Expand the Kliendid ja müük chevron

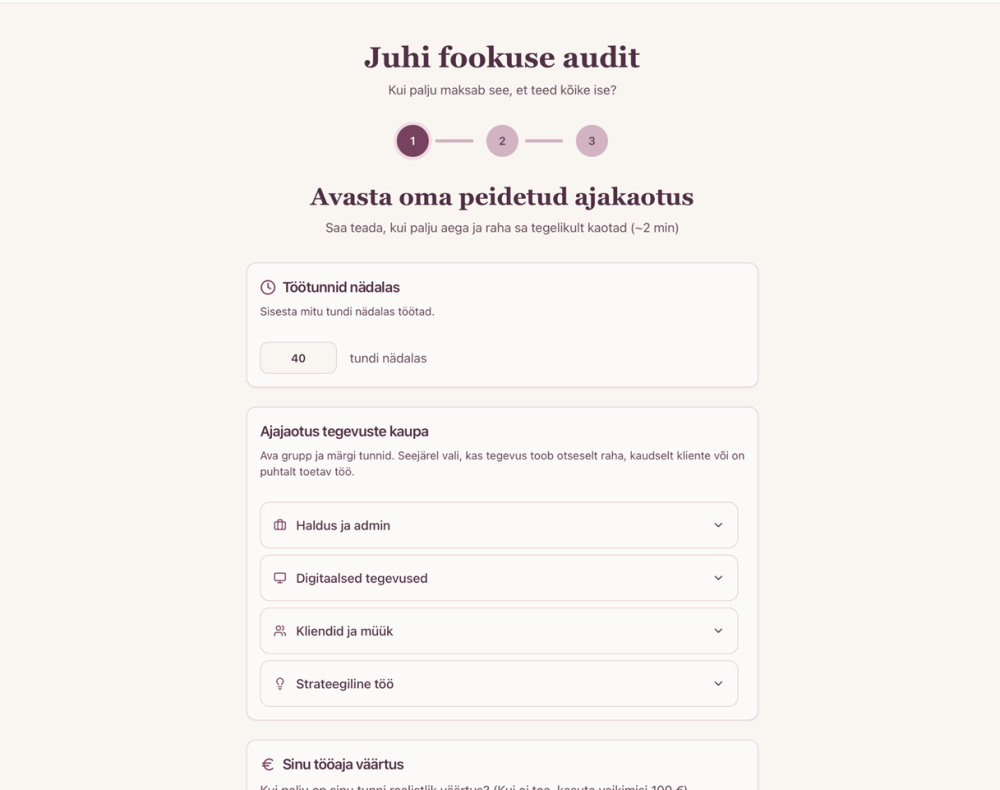718,631
